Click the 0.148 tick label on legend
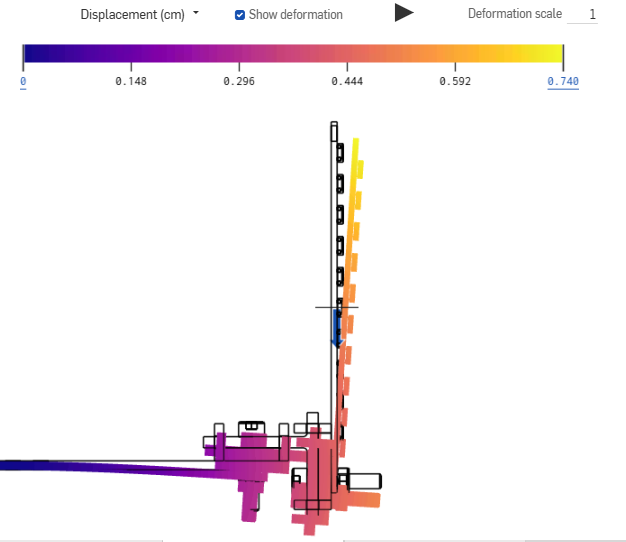The image size is (626, 542). tap(131, 81)
